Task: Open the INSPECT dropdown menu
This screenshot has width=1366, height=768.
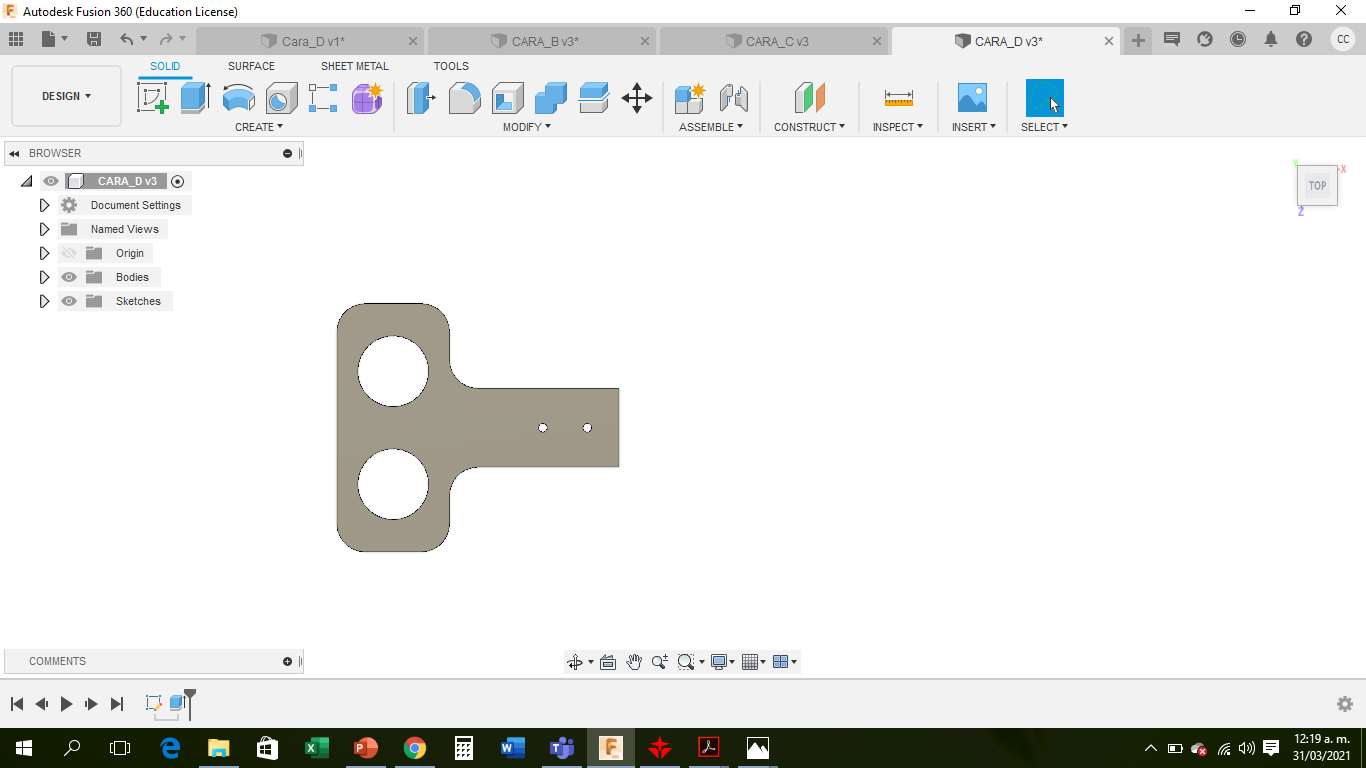Action: tap(898, 127)
